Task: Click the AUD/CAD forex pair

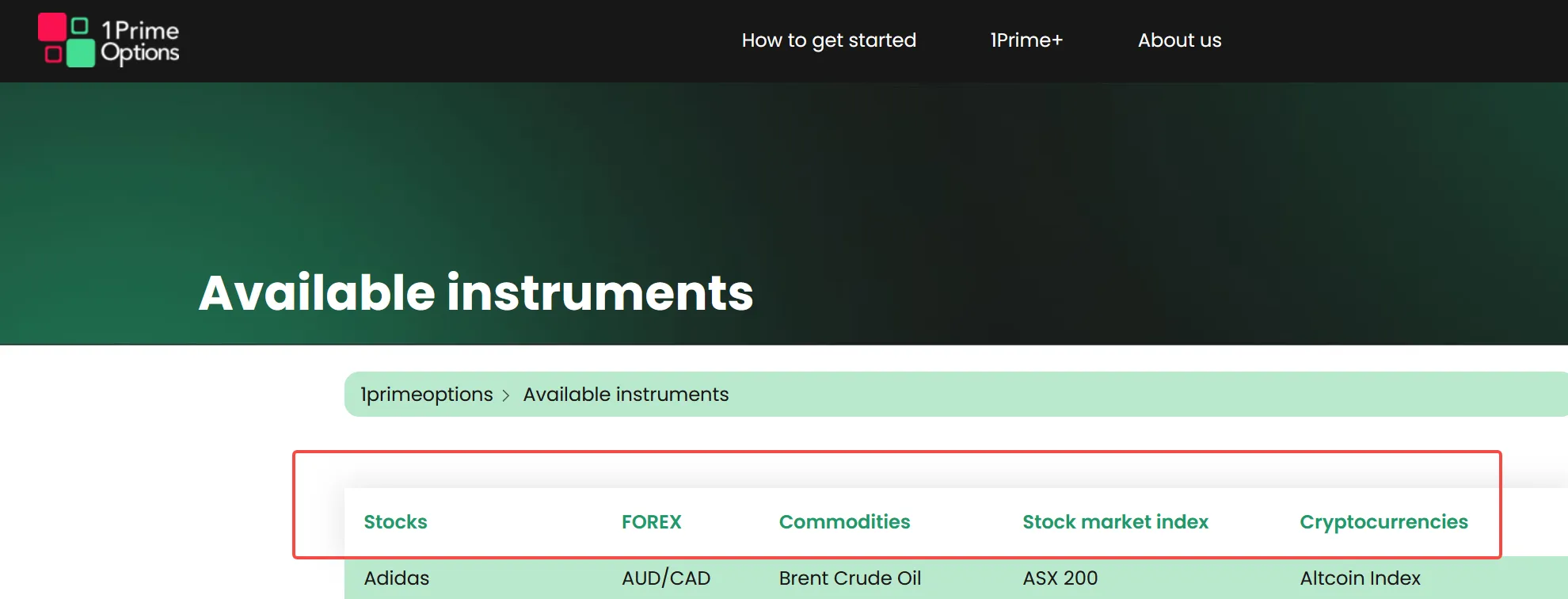Action: tap(666, 578)
